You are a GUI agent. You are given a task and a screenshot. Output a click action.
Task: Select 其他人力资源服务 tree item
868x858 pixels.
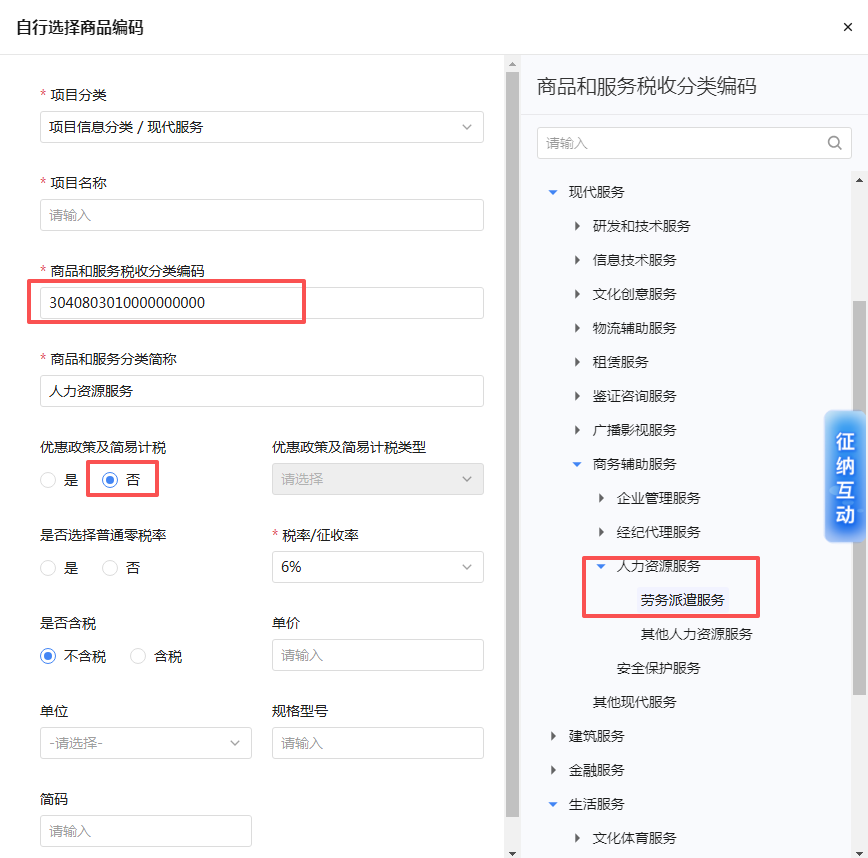click(x=696, y=634)
